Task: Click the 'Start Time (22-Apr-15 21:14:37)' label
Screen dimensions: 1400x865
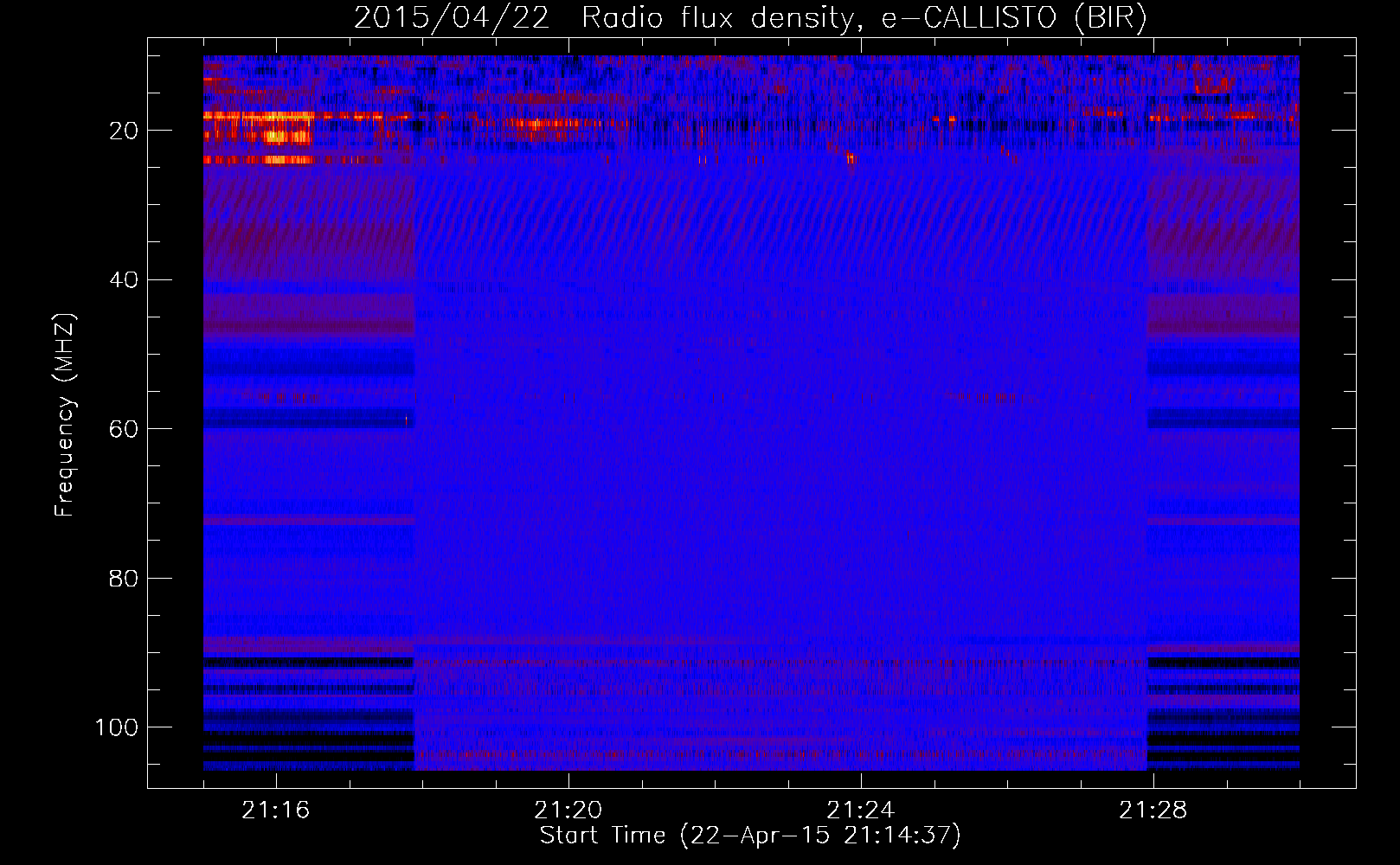Action: pos(750,836)
